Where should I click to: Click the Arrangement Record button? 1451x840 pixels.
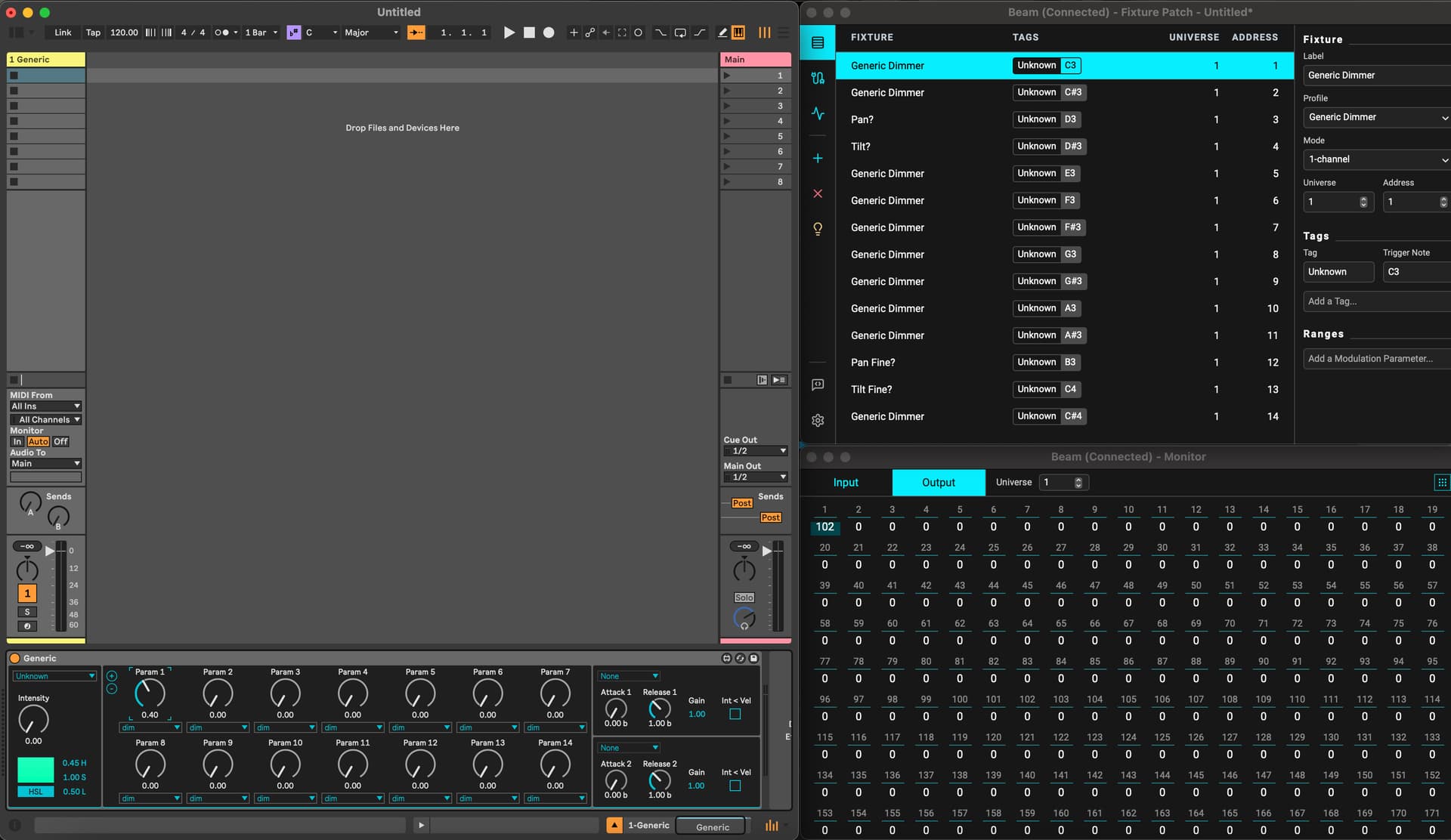click(x=549, y=32)
